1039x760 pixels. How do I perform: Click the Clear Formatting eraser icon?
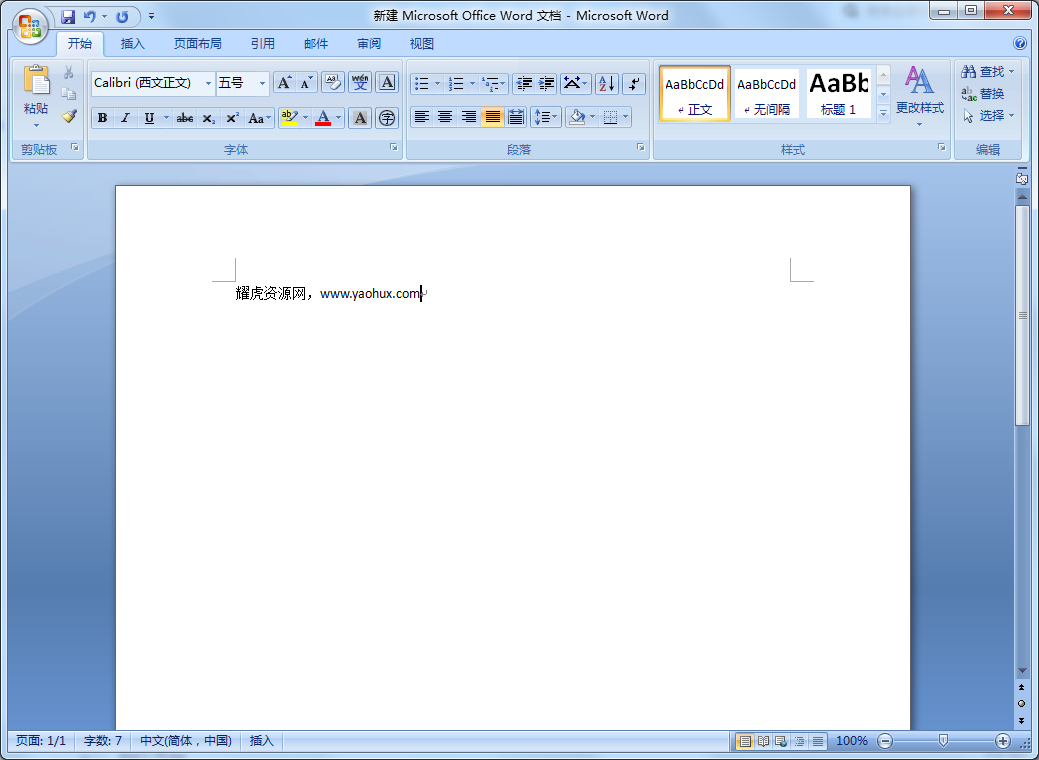[332, 83]
